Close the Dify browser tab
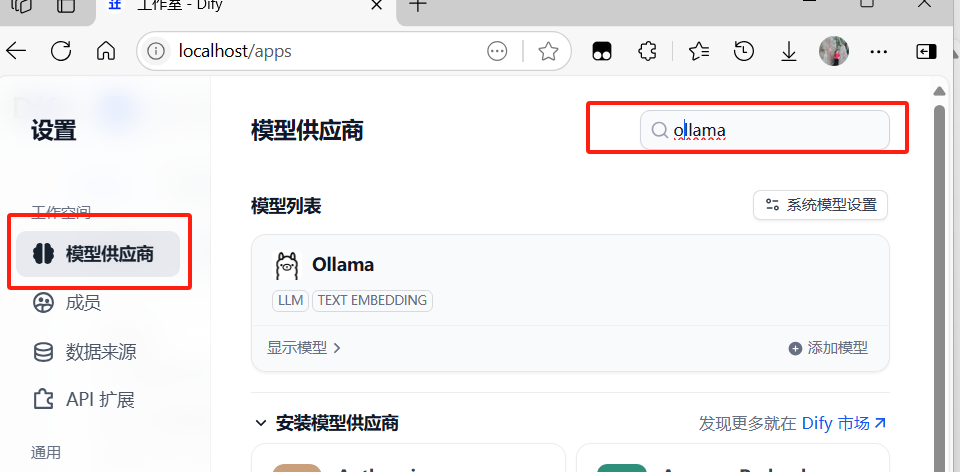 377,5
